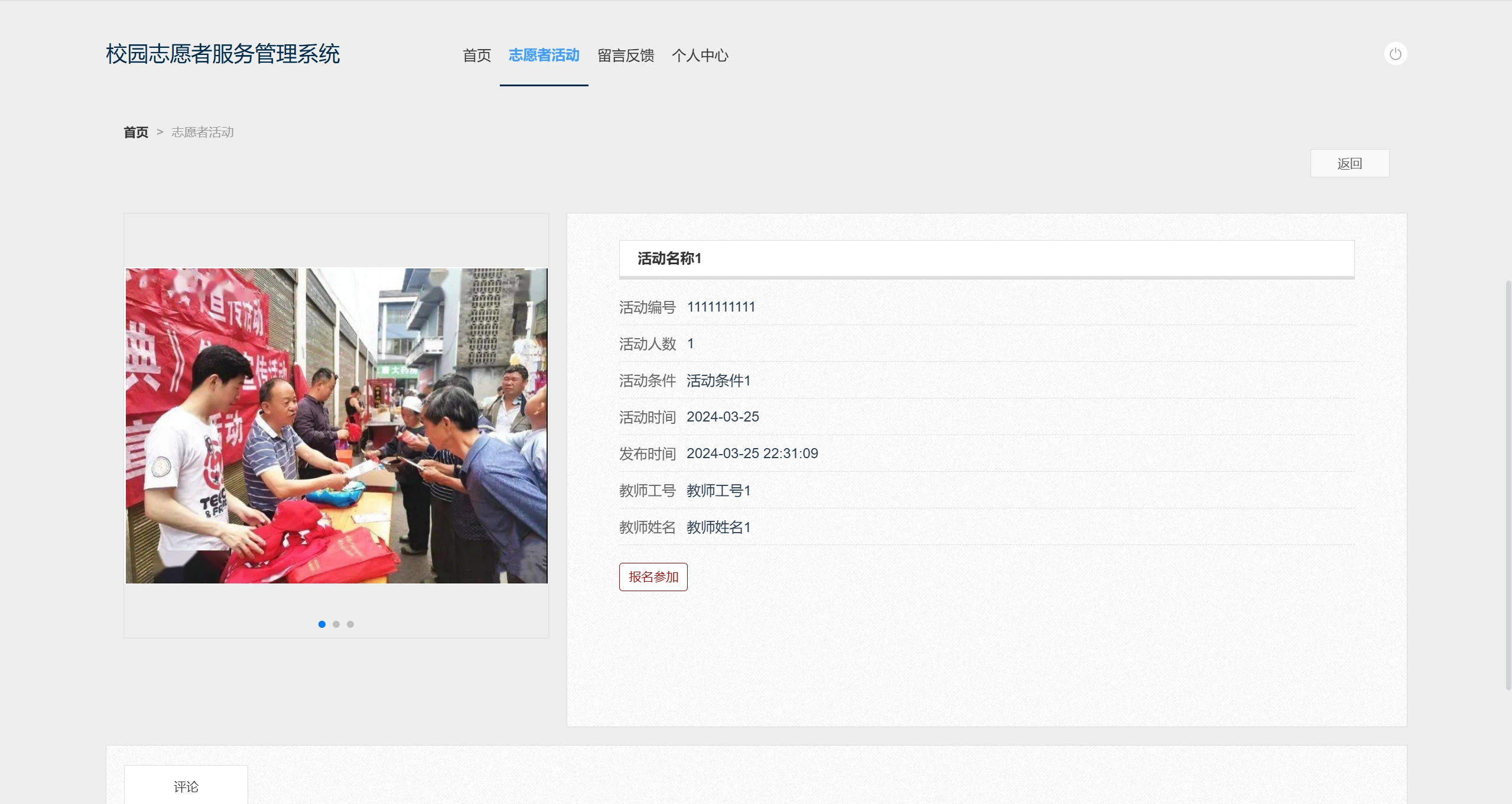
Task: Click the 发布时间 label
Action: click(648, 454)
